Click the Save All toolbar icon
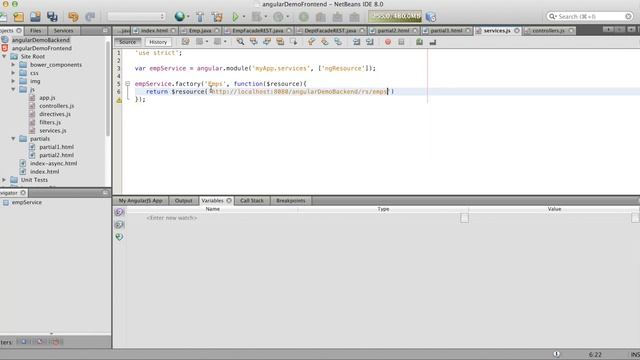640x360 pixels. click(52, 17)
